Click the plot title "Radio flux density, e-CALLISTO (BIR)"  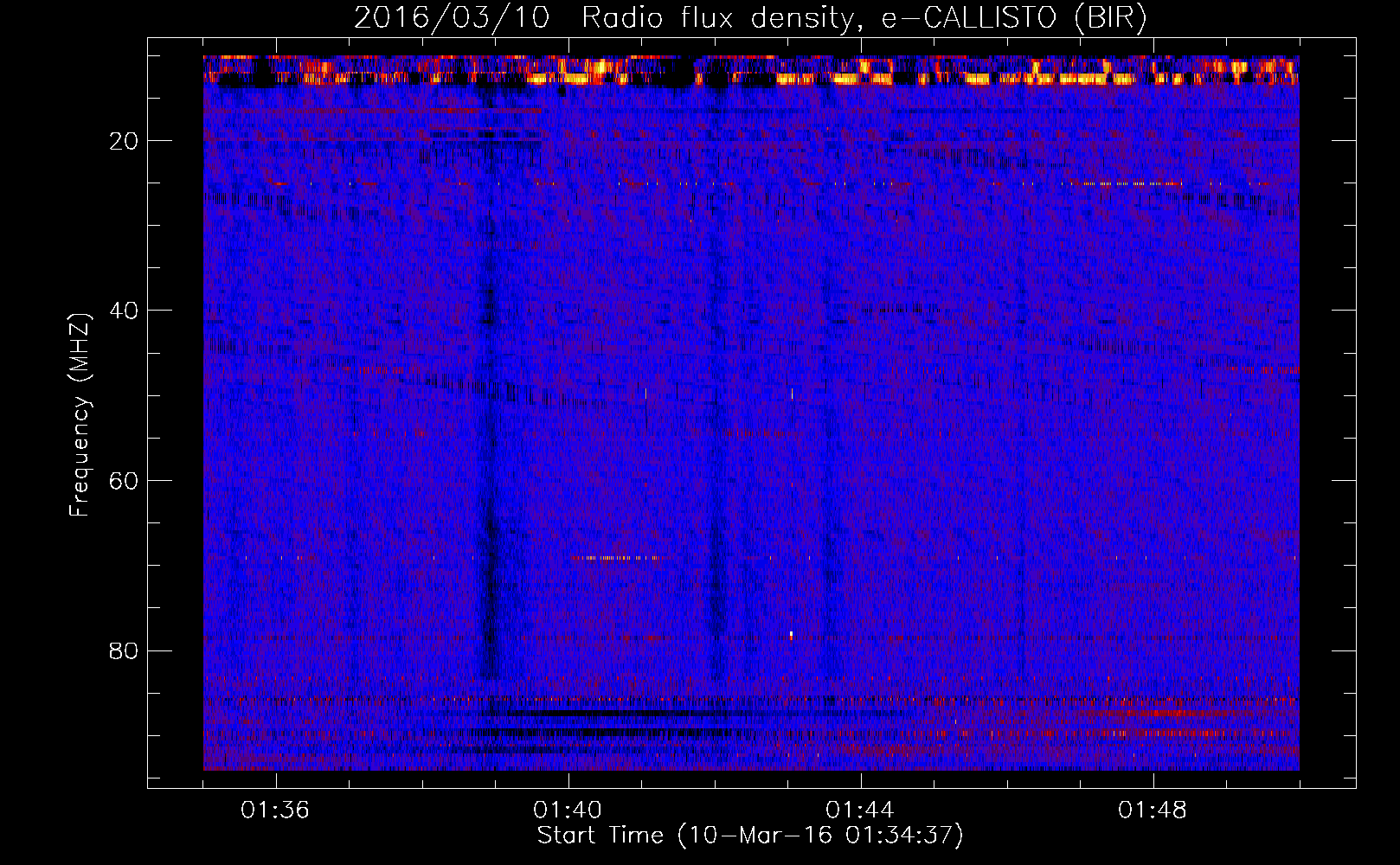click(864, 17)
